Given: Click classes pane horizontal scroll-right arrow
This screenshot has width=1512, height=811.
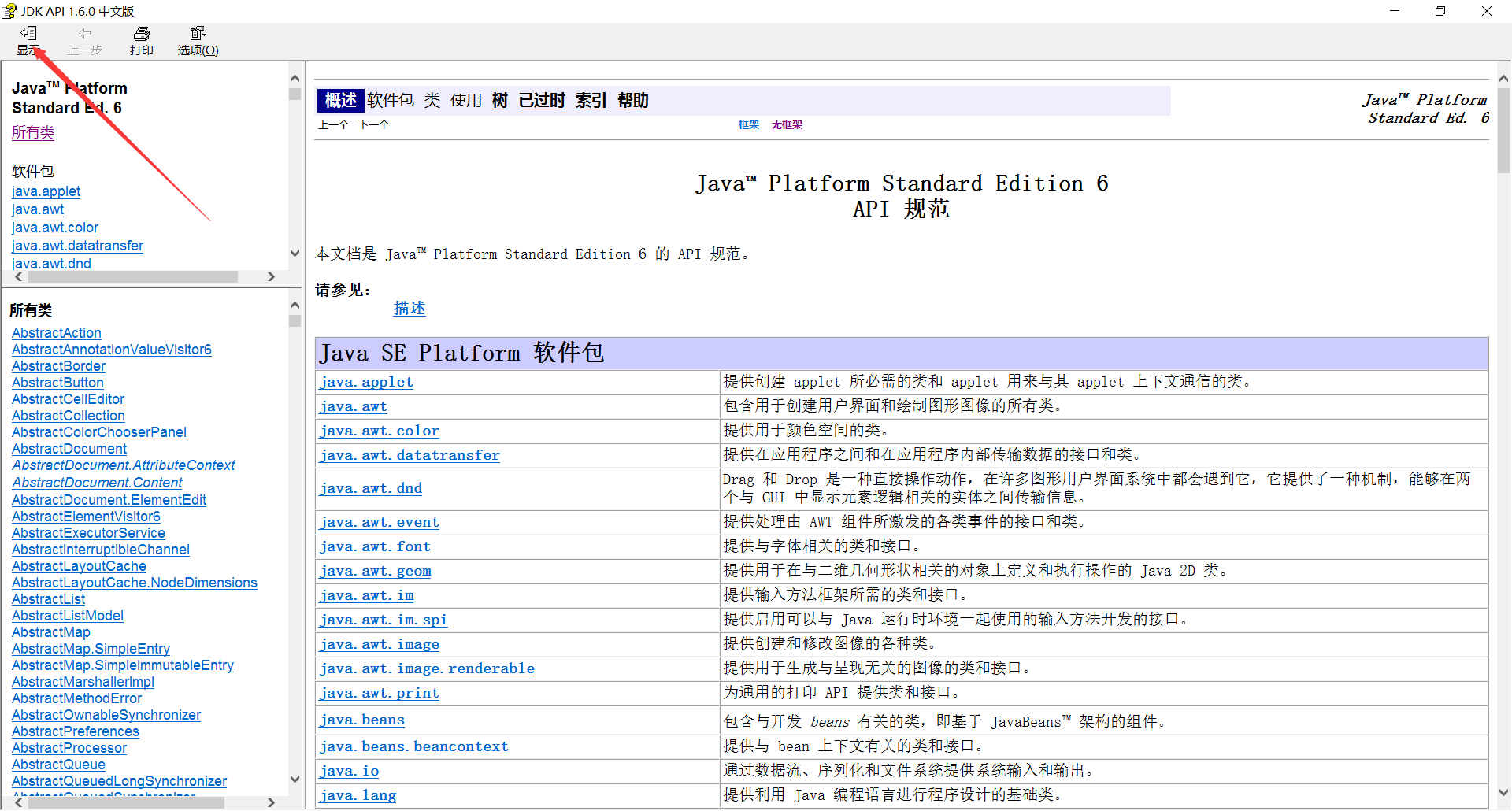Looking at the screenshot, I should click(x=271, y=802).
